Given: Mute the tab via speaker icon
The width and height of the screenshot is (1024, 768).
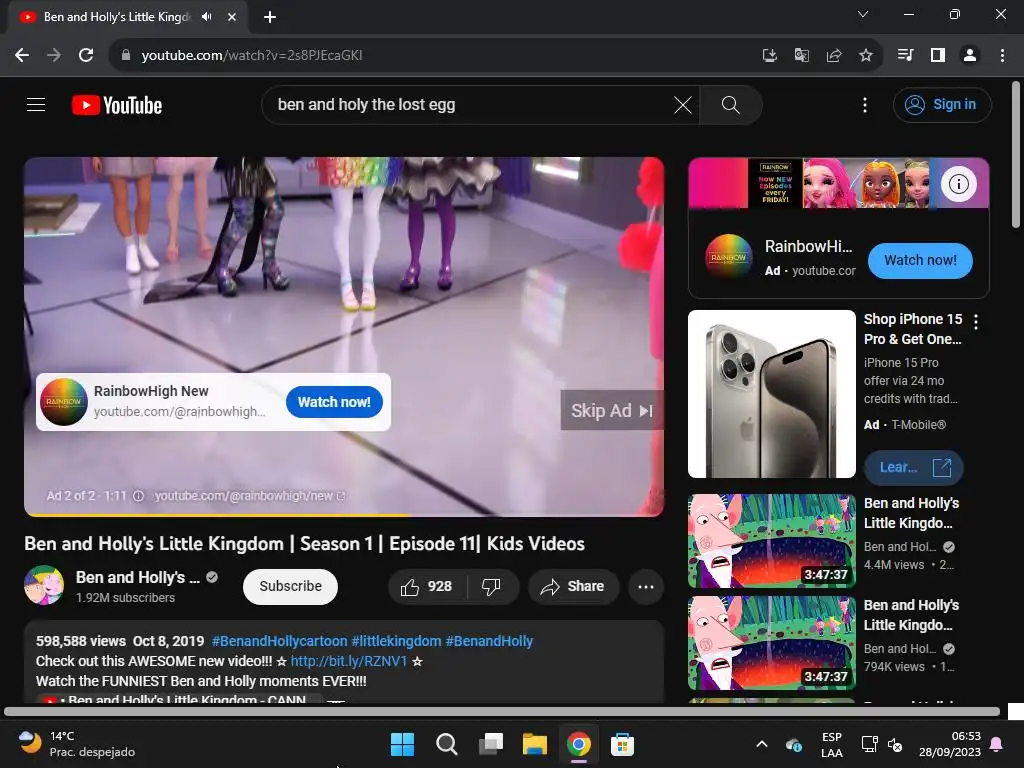Looking at the screenshot, I should tap(207, 17).
